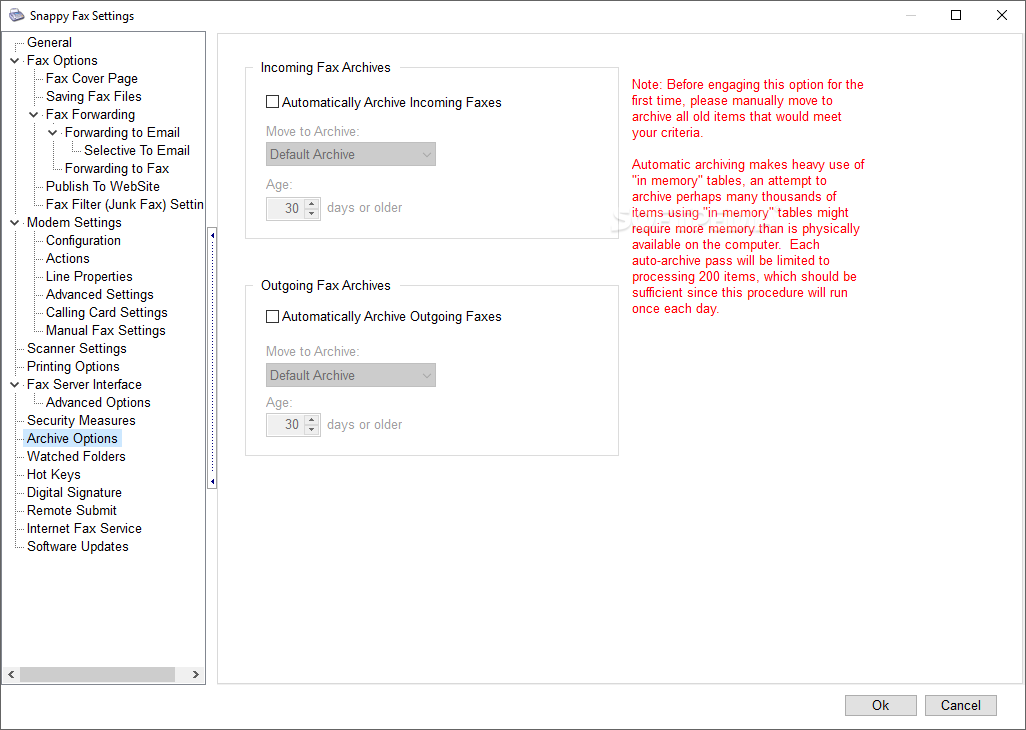
Task: Select General in settings tree
Action: (49, 43)
